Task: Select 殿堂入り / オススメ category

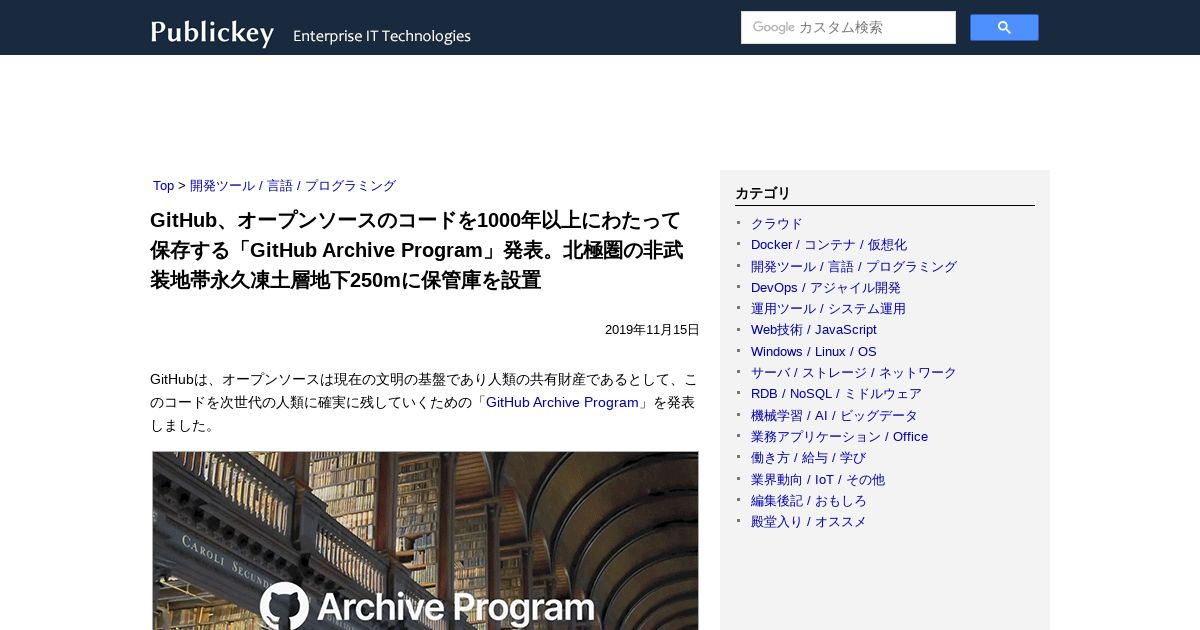Action: (x=809, y=521)
